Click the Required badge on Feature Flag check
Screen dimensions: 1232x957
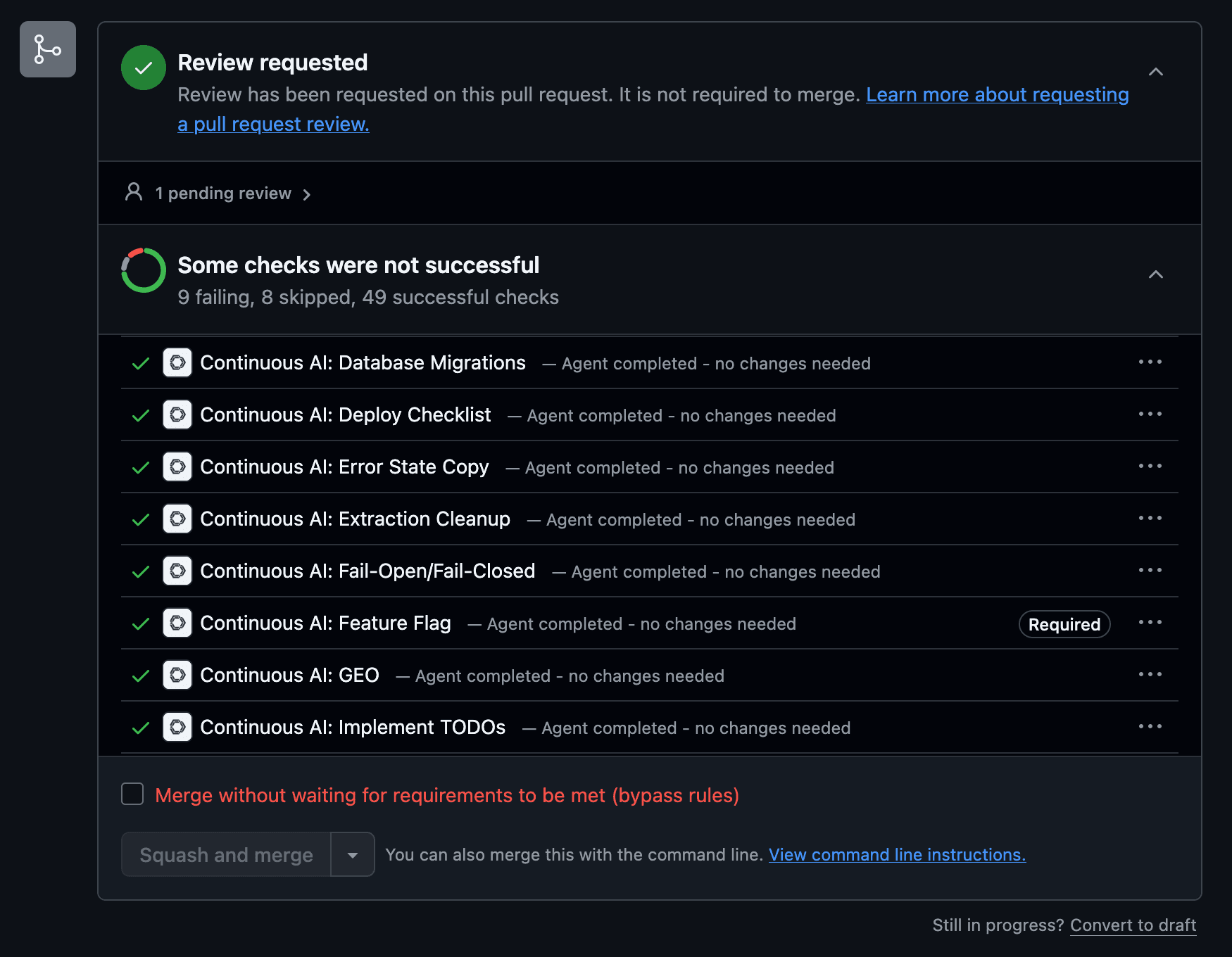pyautogui.click(x=1064, y=623)
